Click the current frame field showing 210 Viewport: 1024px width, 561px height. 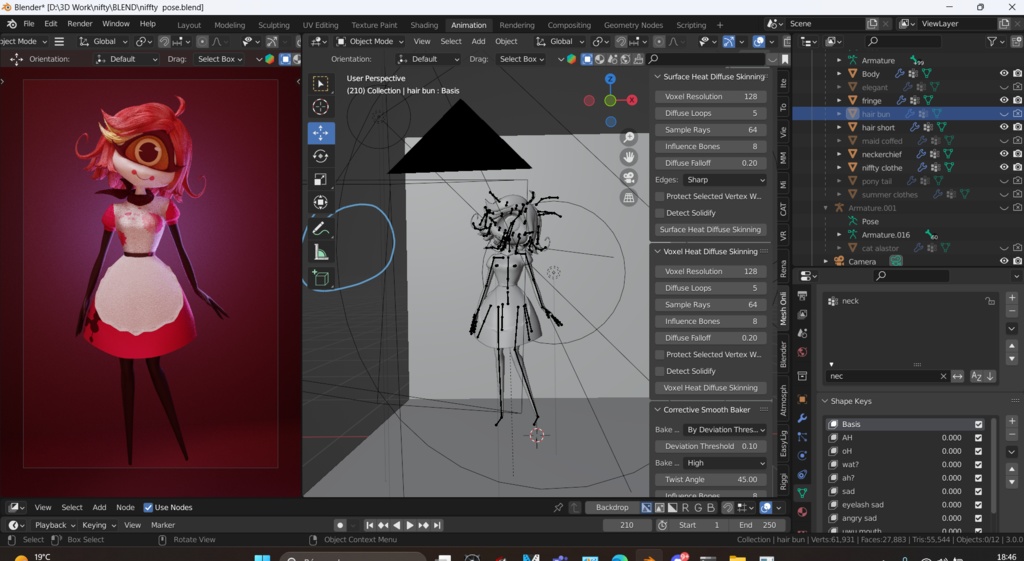pyautogui.click(x=627, y=525)
